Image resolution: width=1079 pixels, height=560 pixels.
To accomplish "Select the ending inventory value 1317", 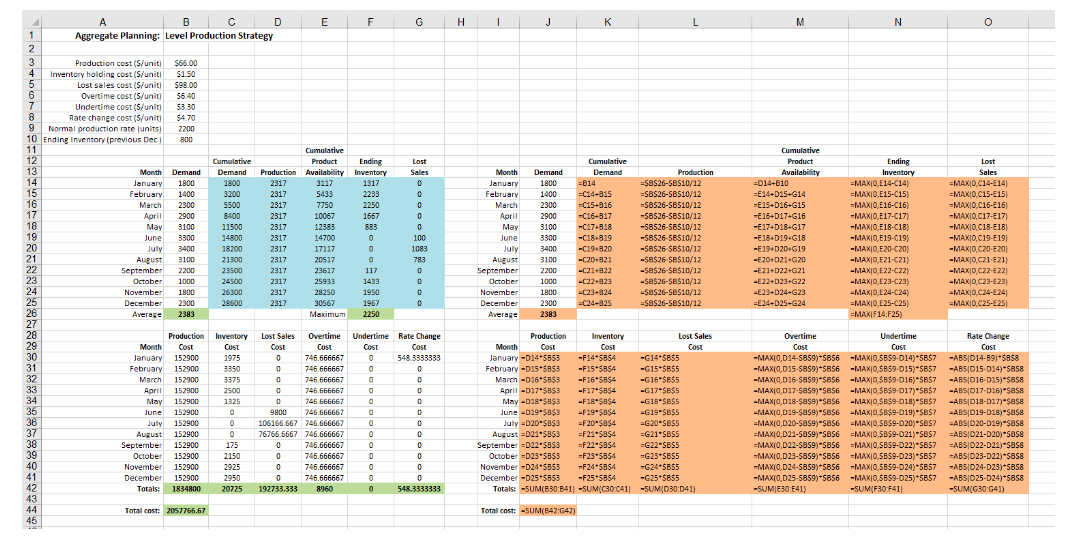I will coord(370,183).
